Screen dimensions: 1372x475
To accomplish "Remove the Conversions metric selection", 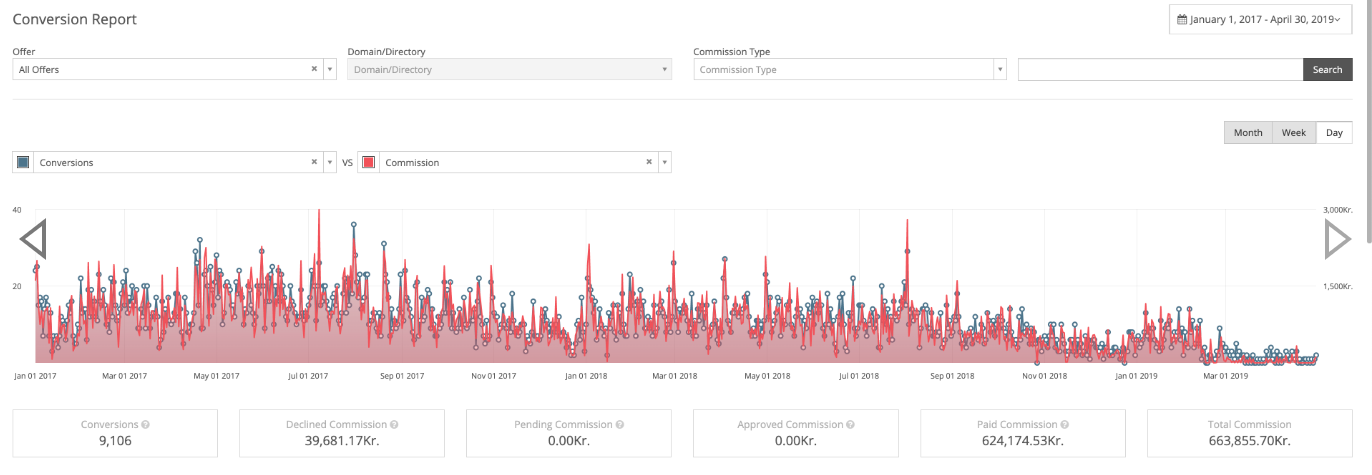I will [x=314, y=162].
